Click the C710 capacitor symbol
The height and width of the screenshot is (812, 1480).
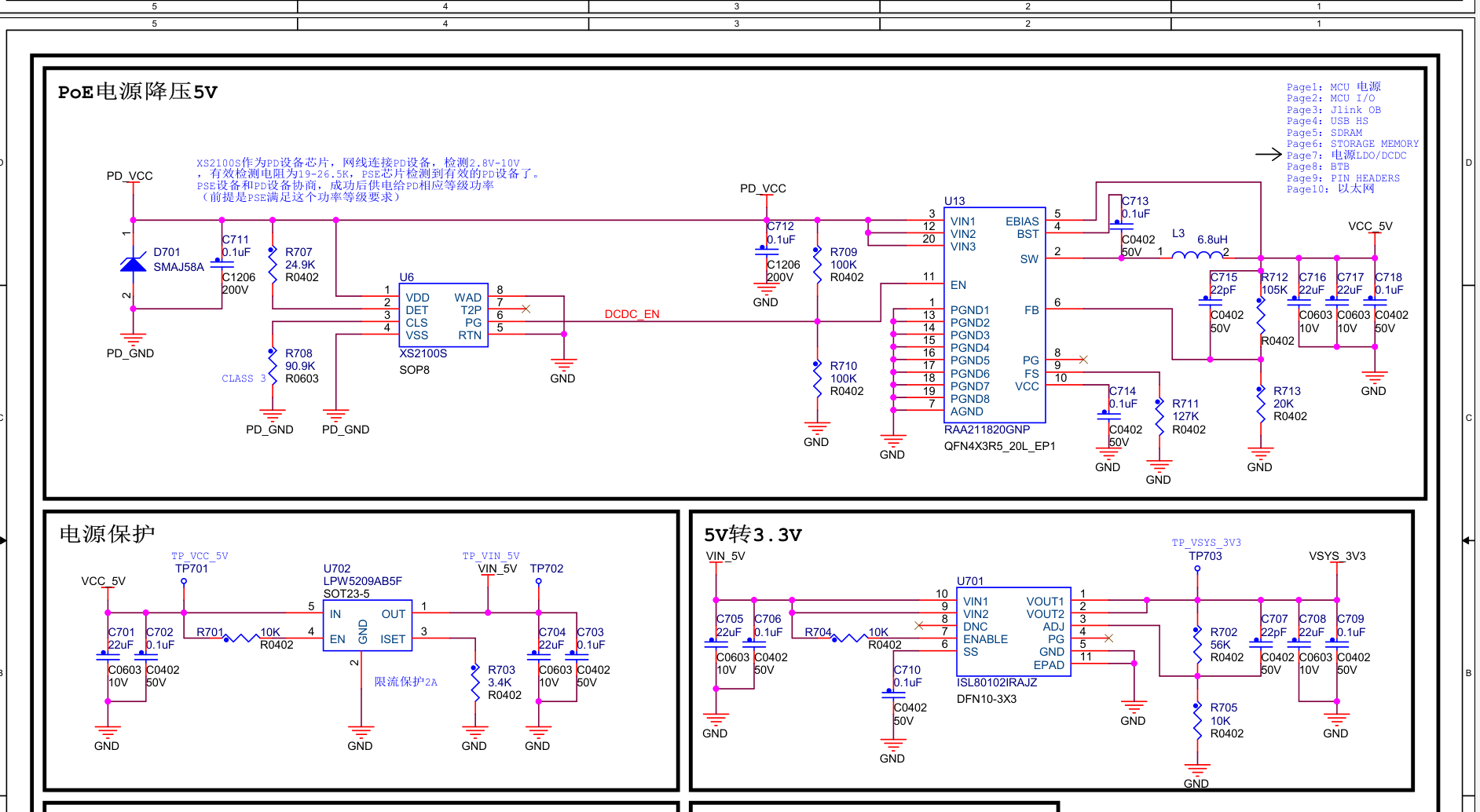pos(893,694)
